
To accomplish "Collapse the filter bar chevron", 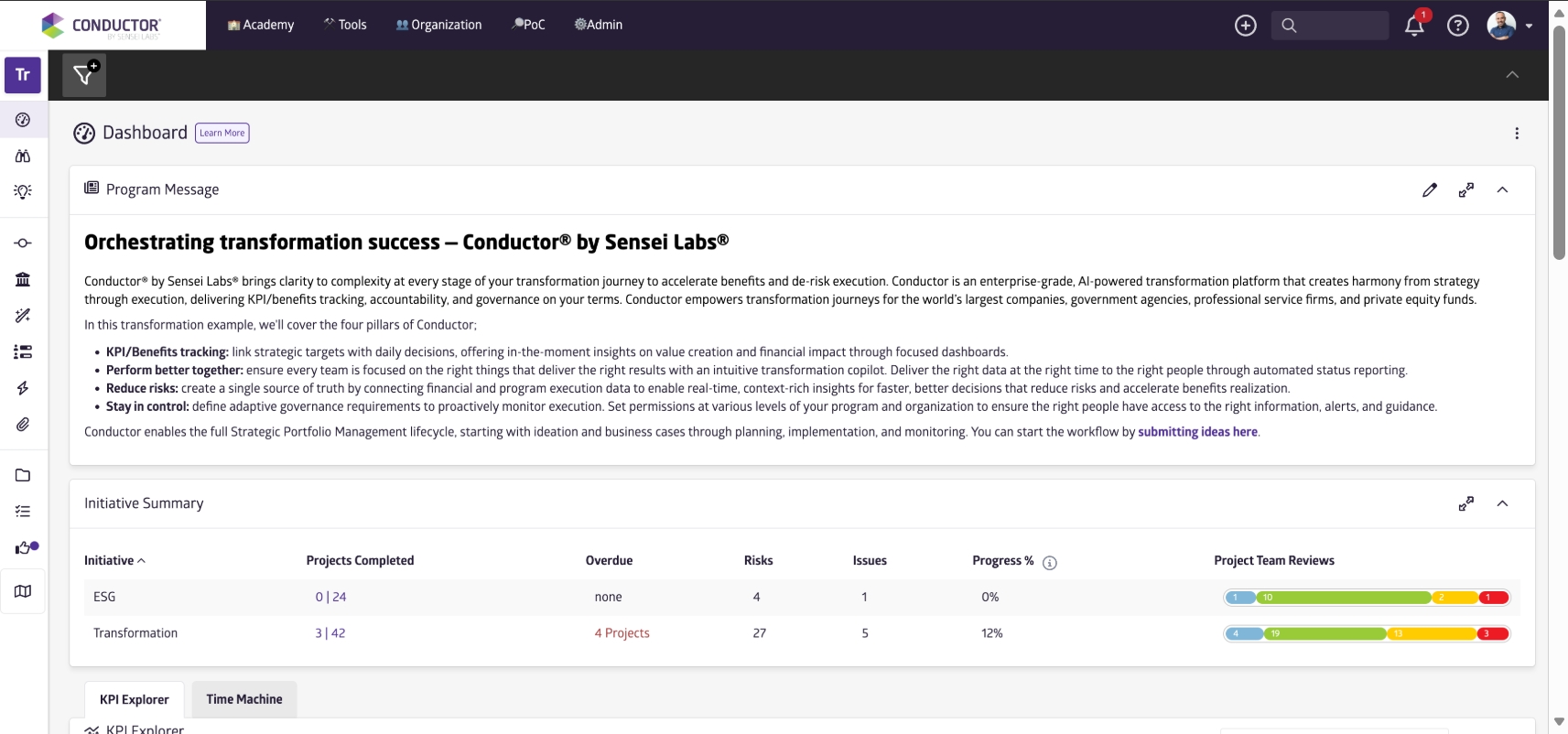I will (1512, 75).
